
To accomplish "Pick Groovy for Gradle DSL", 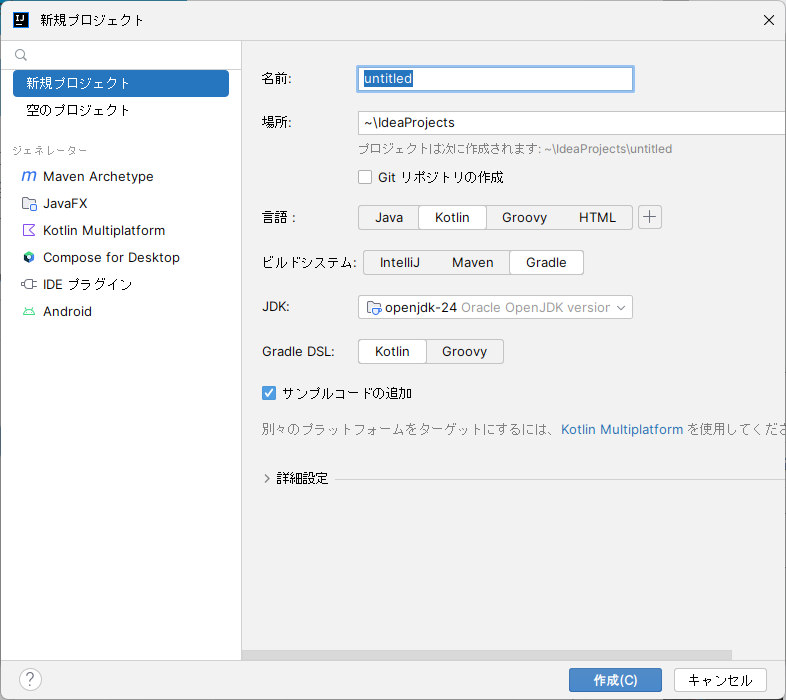I will 464,352.
